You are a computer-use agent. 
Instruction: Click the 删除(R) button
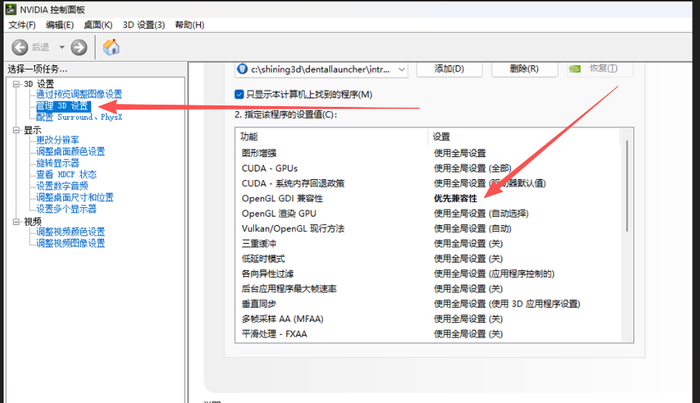point(524,69)
